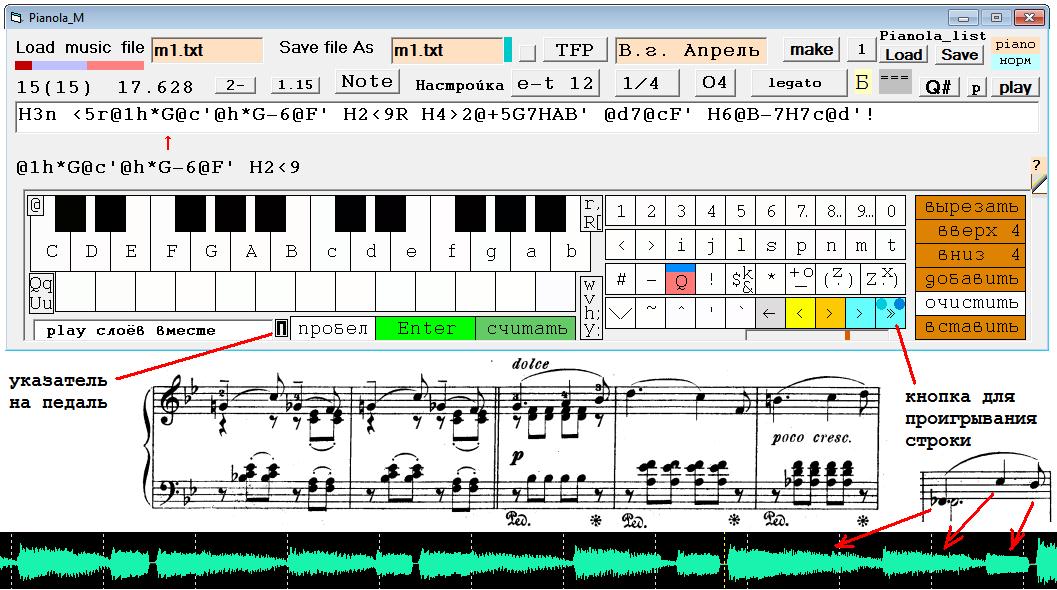Toggle the checkbox next to TFP
Screen dimensions: 1057x590
click(527, 52)
